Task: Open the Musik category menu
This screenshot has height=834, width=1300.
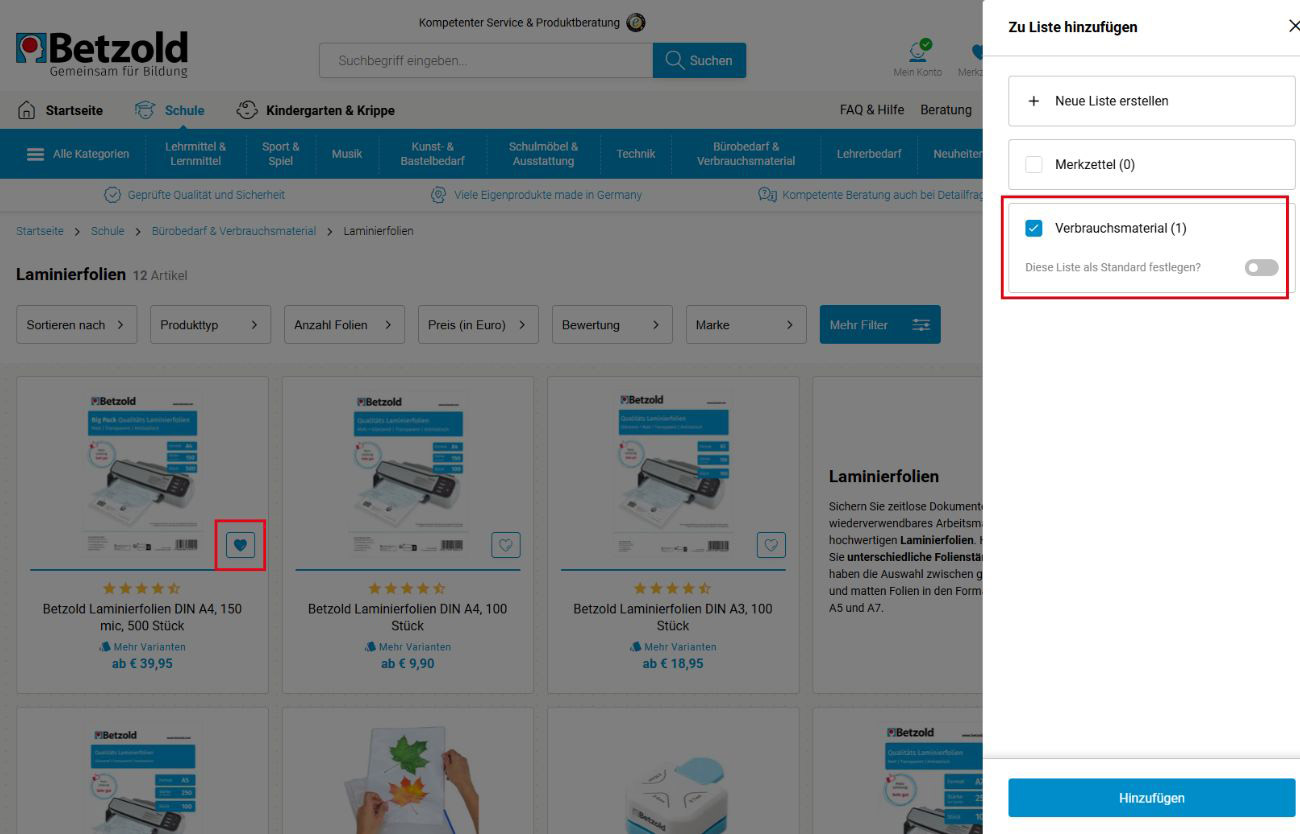Action: [x=347, y=154]
